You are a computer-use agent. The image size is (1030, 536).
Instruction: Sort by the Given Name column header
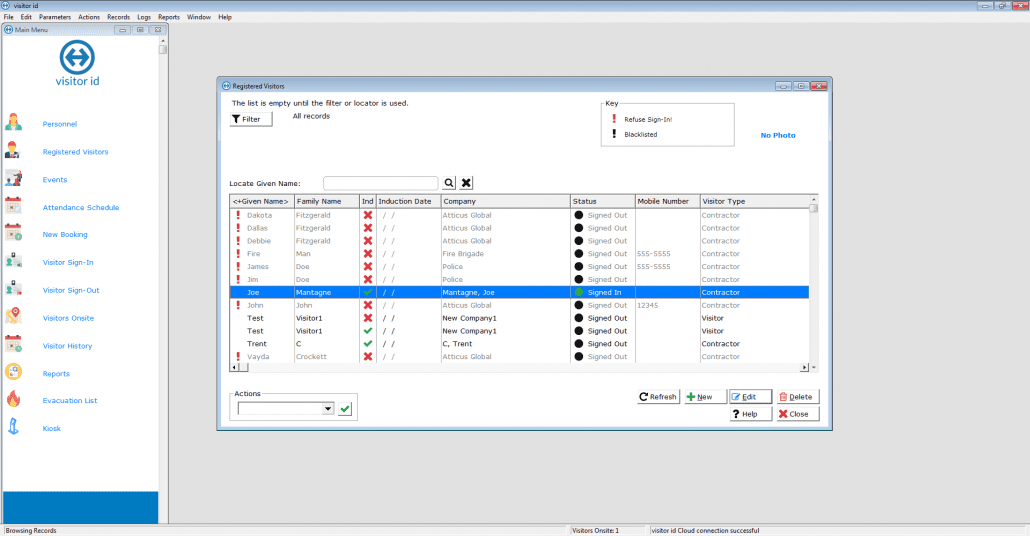coord(261,201)
